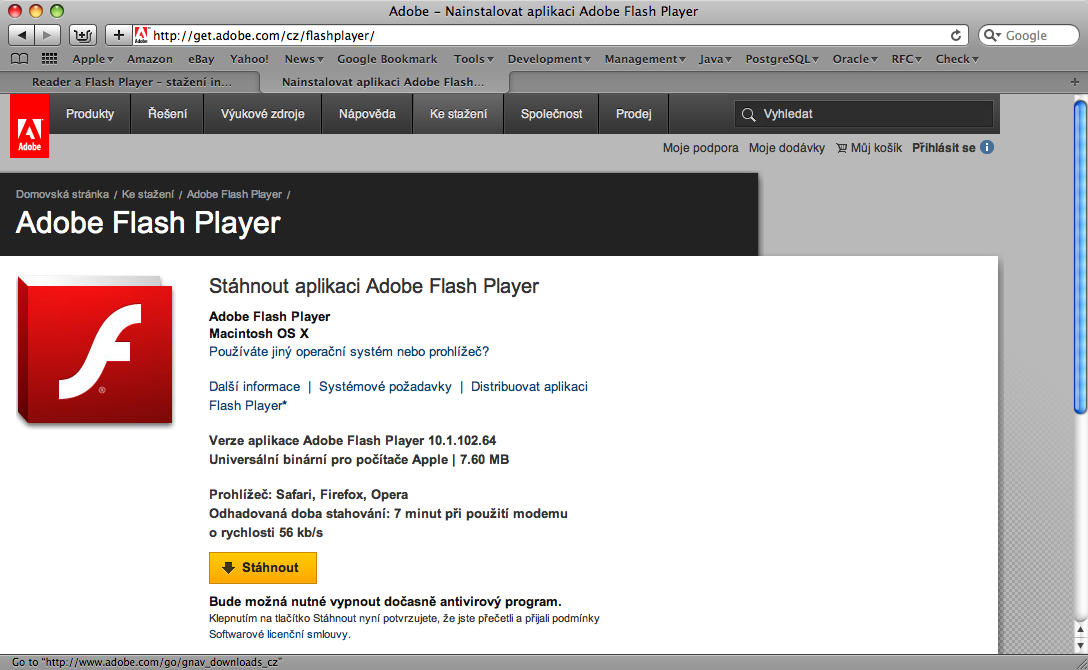Click in the Vyhledat search field

click(x=870, y=114)
